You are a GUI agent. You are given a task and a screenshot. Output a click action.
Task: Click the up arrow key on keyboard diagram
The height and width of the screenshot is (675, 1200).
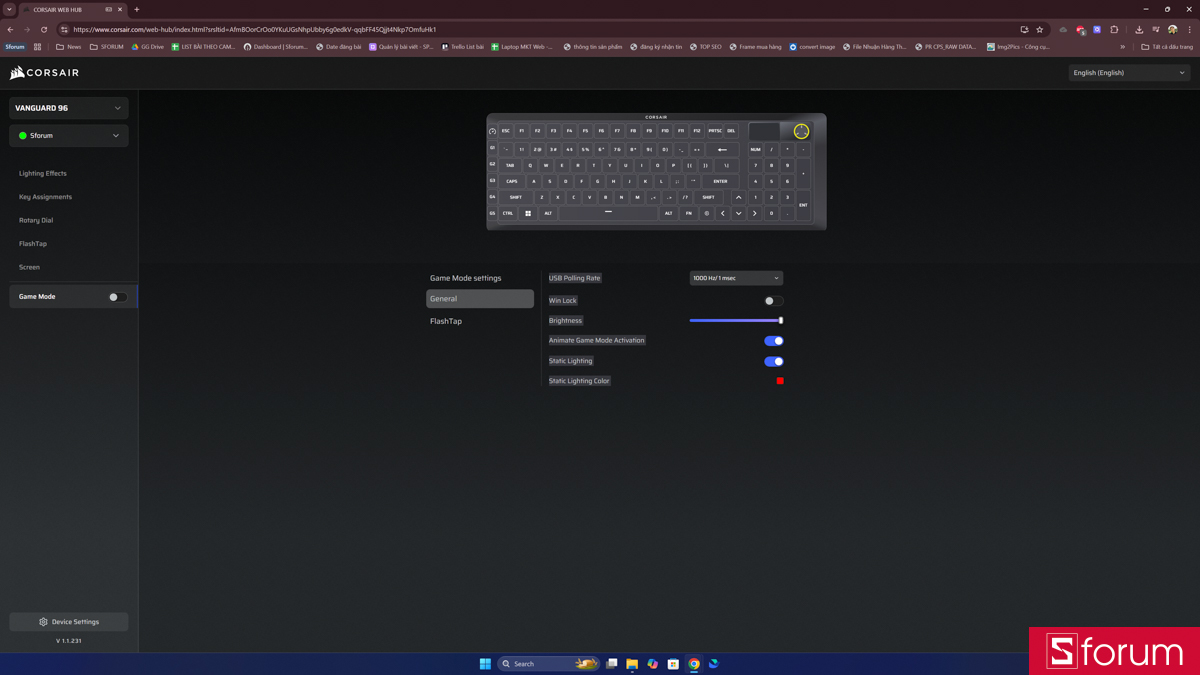739,197
